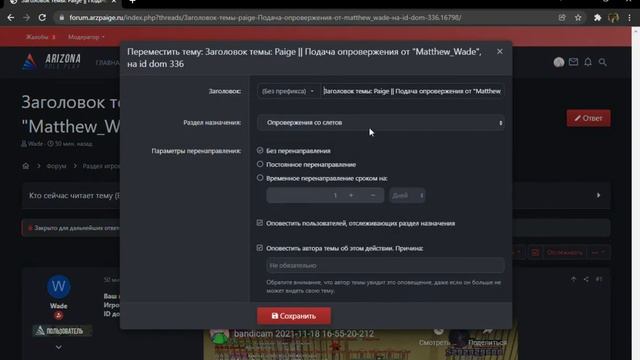Select Временное перенаправление сроком на radio option
Screen dimensions: 640x360
point(260,178)
